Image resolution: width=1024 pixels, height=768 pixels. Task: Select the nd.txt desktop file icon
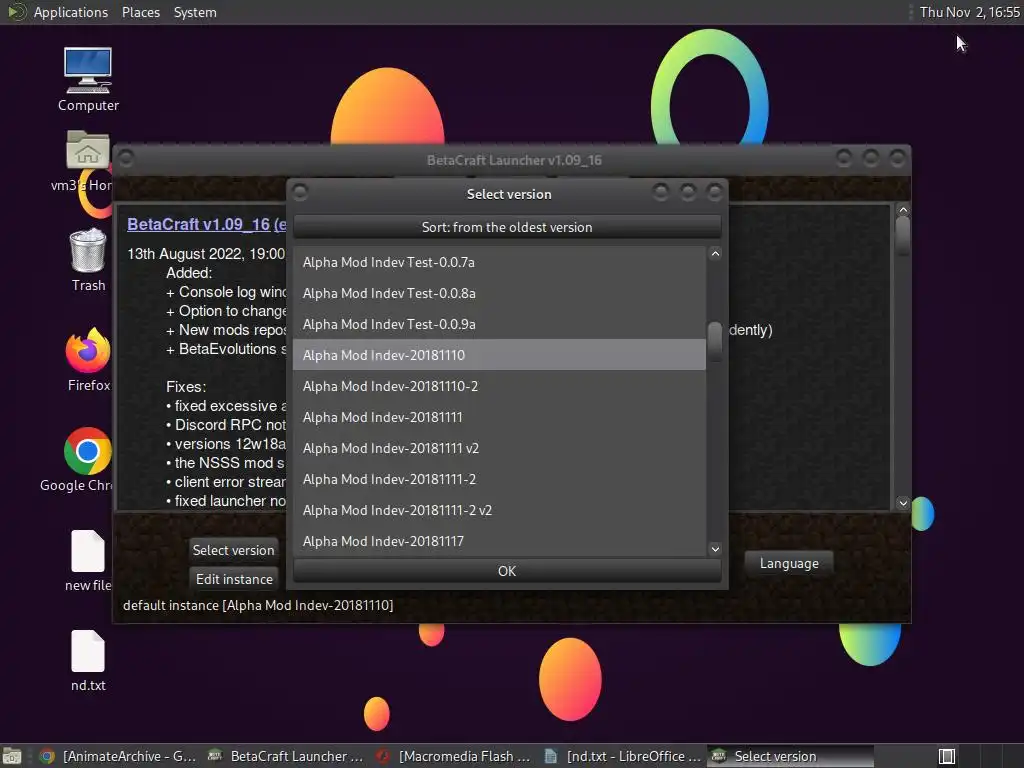[x=88, y=660]
